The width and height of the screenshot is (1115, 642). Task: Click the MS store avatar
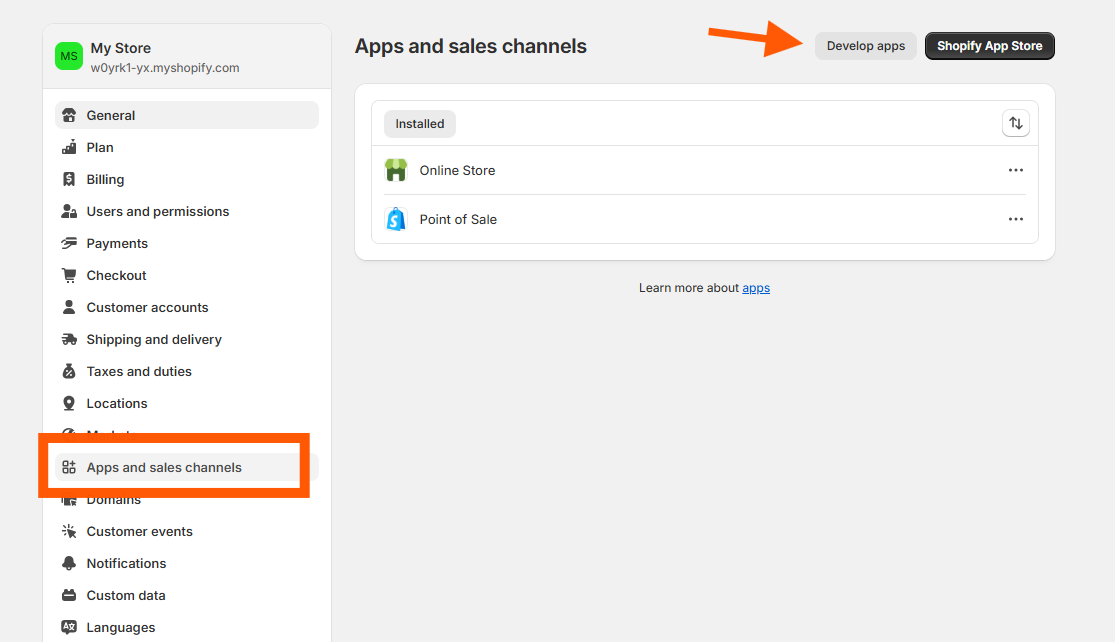tap(69, 56)
